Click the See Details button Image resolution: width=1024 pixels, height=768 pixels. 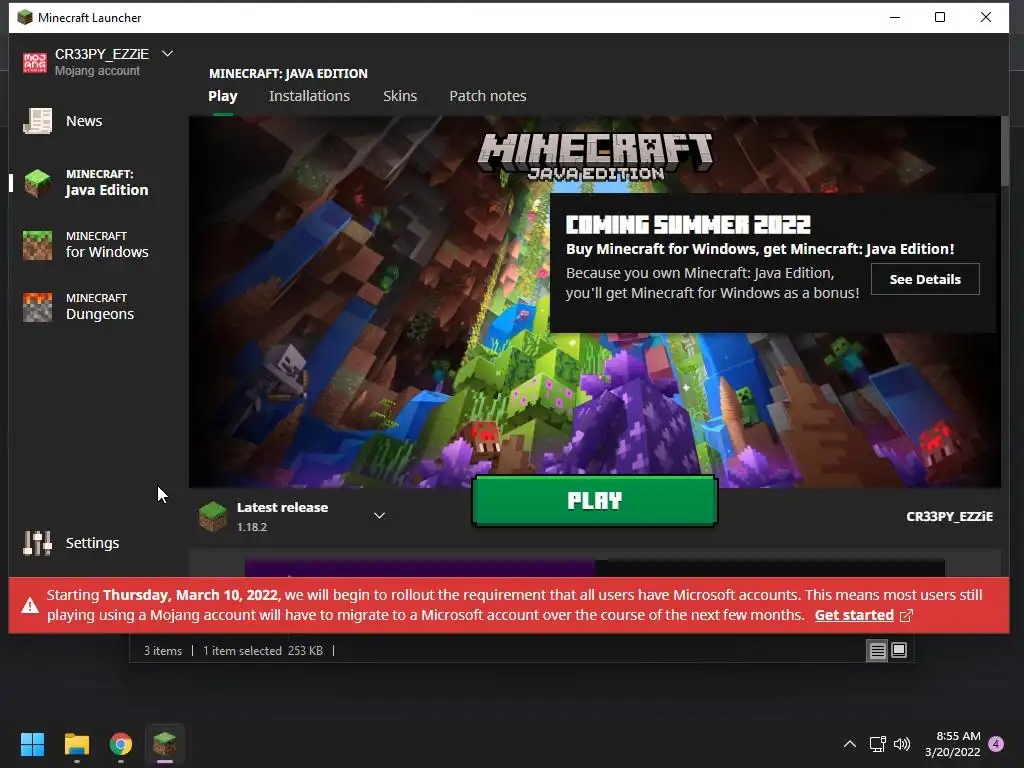[925, 280]
